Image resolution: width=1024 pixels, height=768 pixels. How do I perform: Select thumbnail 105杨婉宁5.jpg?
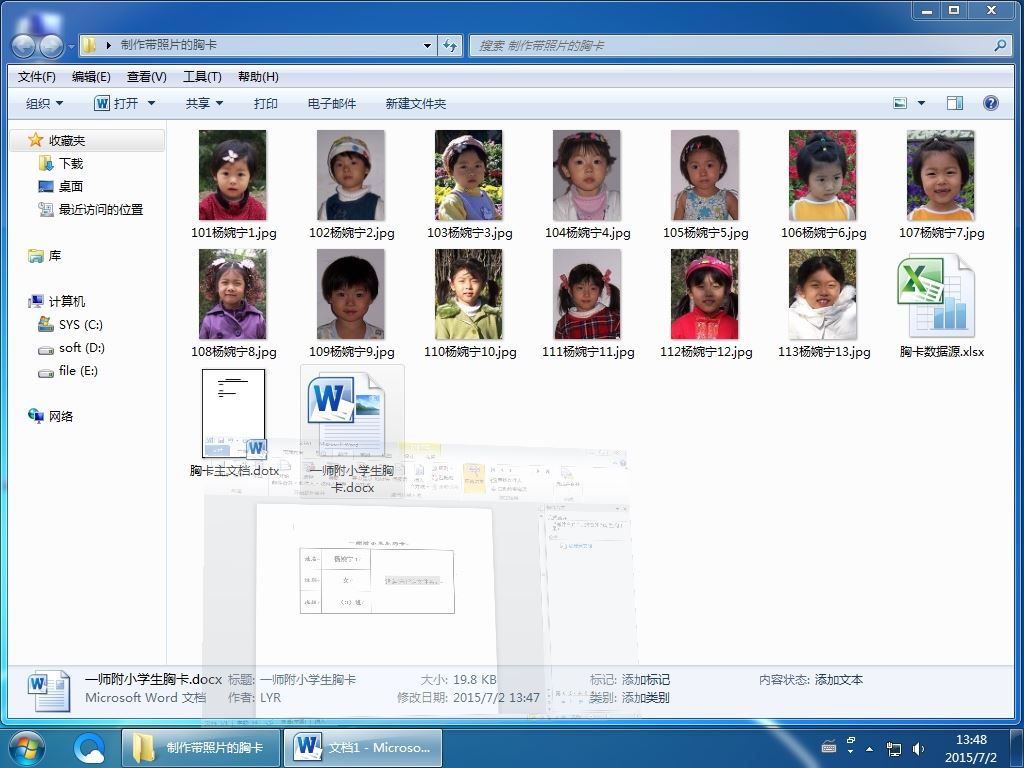coord(705,175)
